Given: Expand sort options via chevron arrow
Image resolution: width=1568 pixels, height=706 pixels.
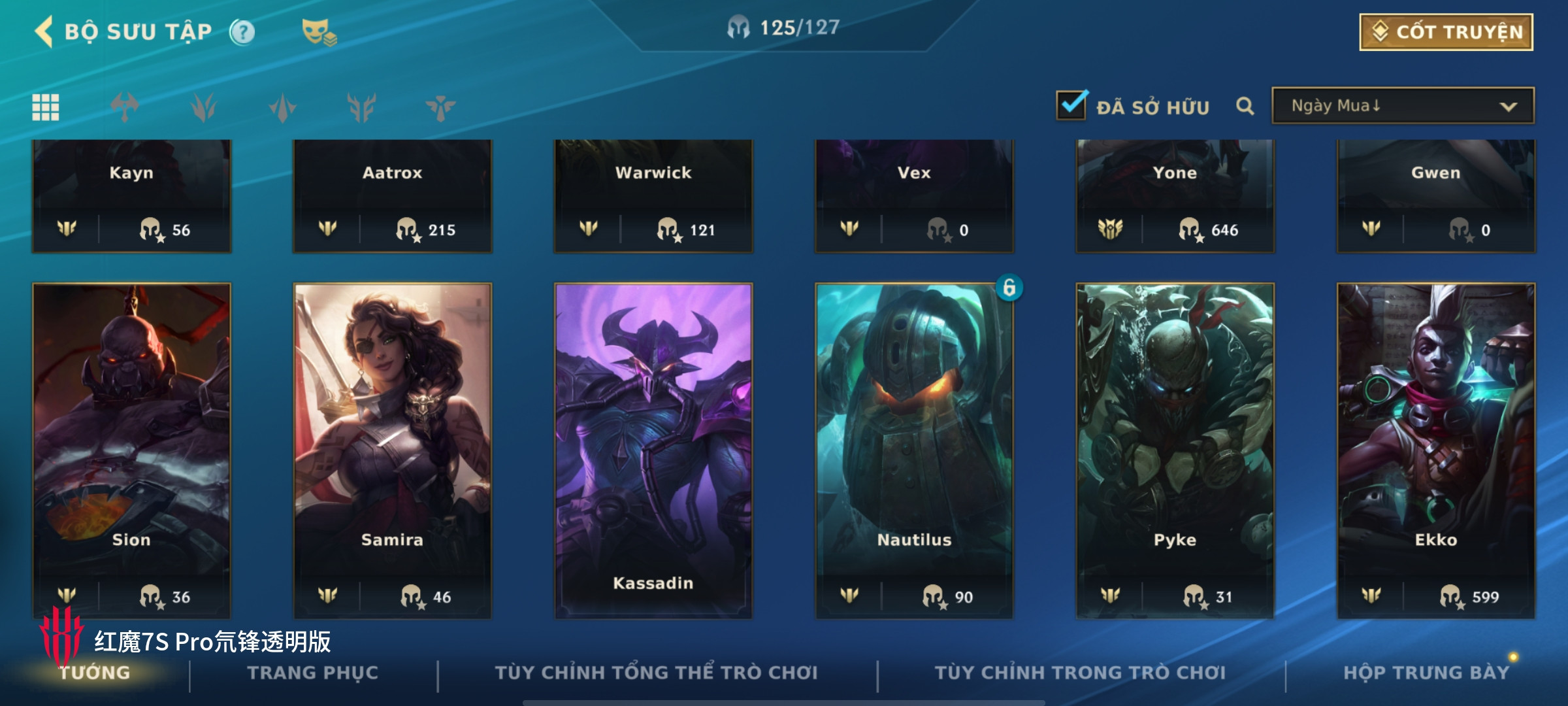Looking at the screenshot, I should pos(1509,107).
